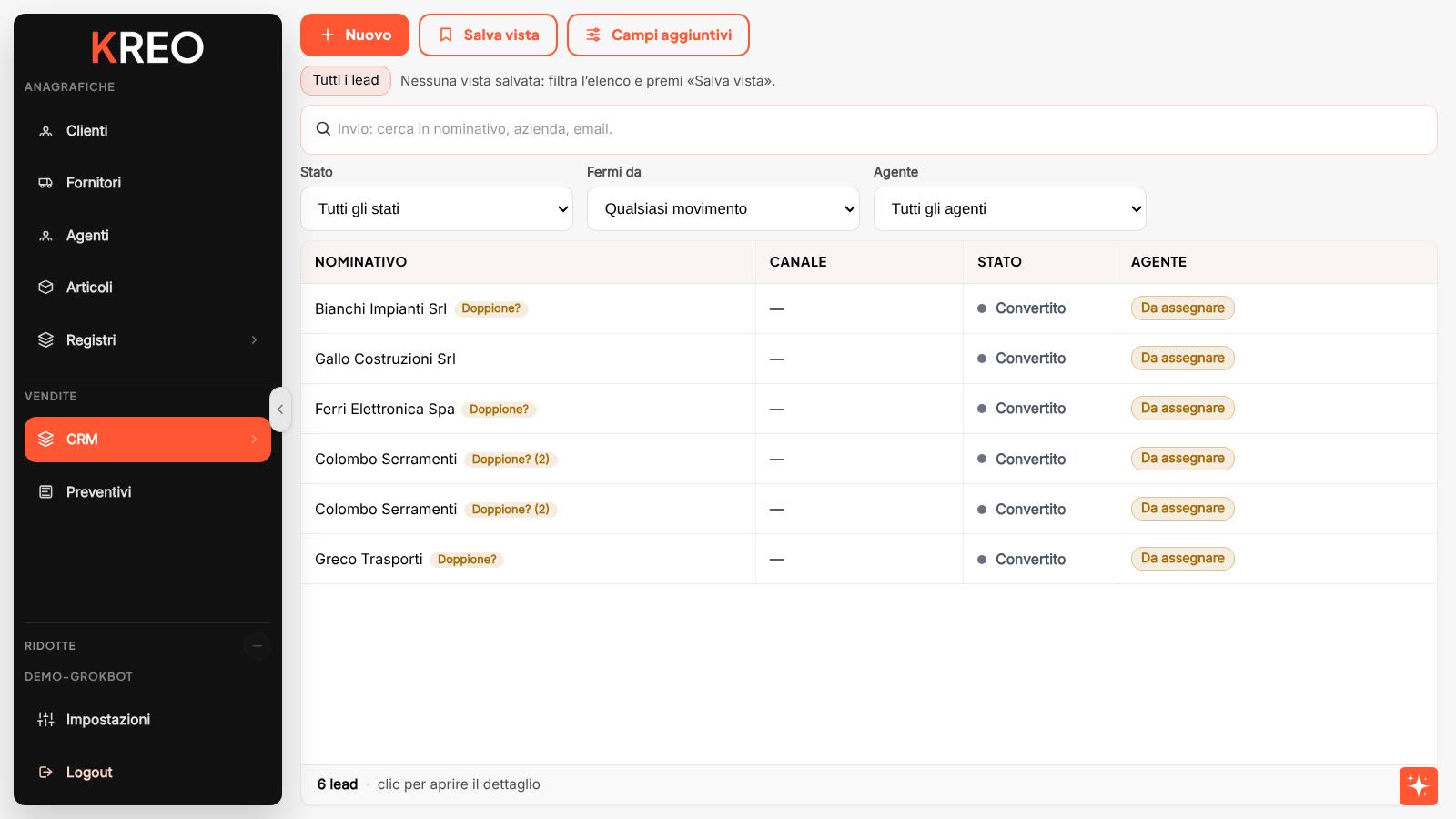Click the Logout exit icon

pos(45,773)
